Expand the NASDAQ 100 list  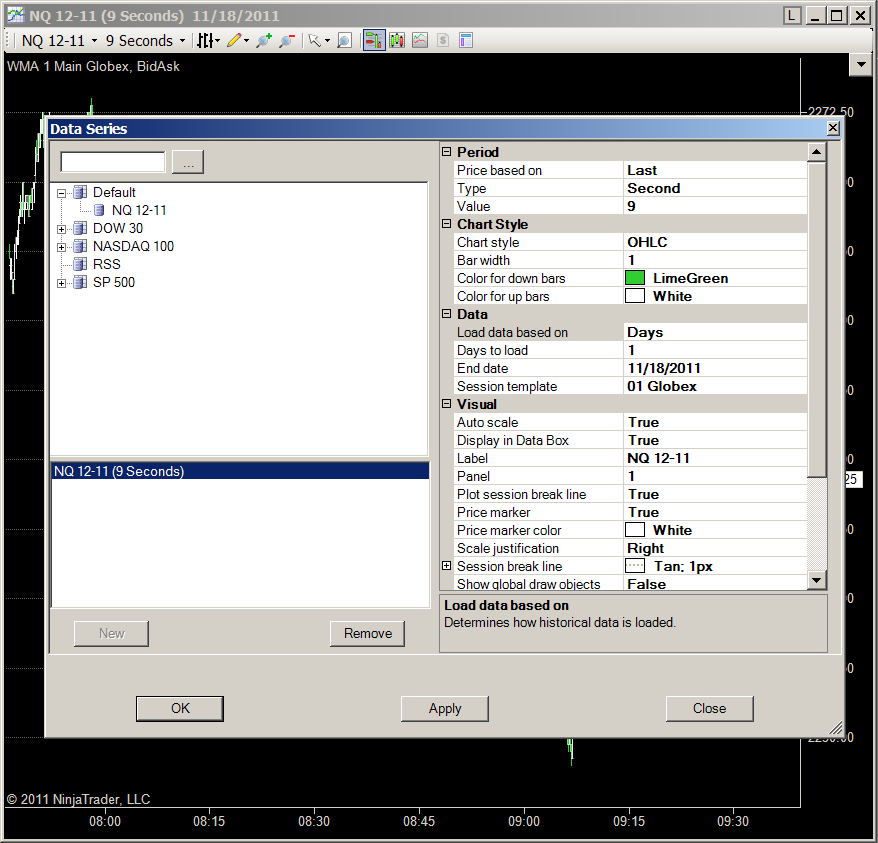62,247
